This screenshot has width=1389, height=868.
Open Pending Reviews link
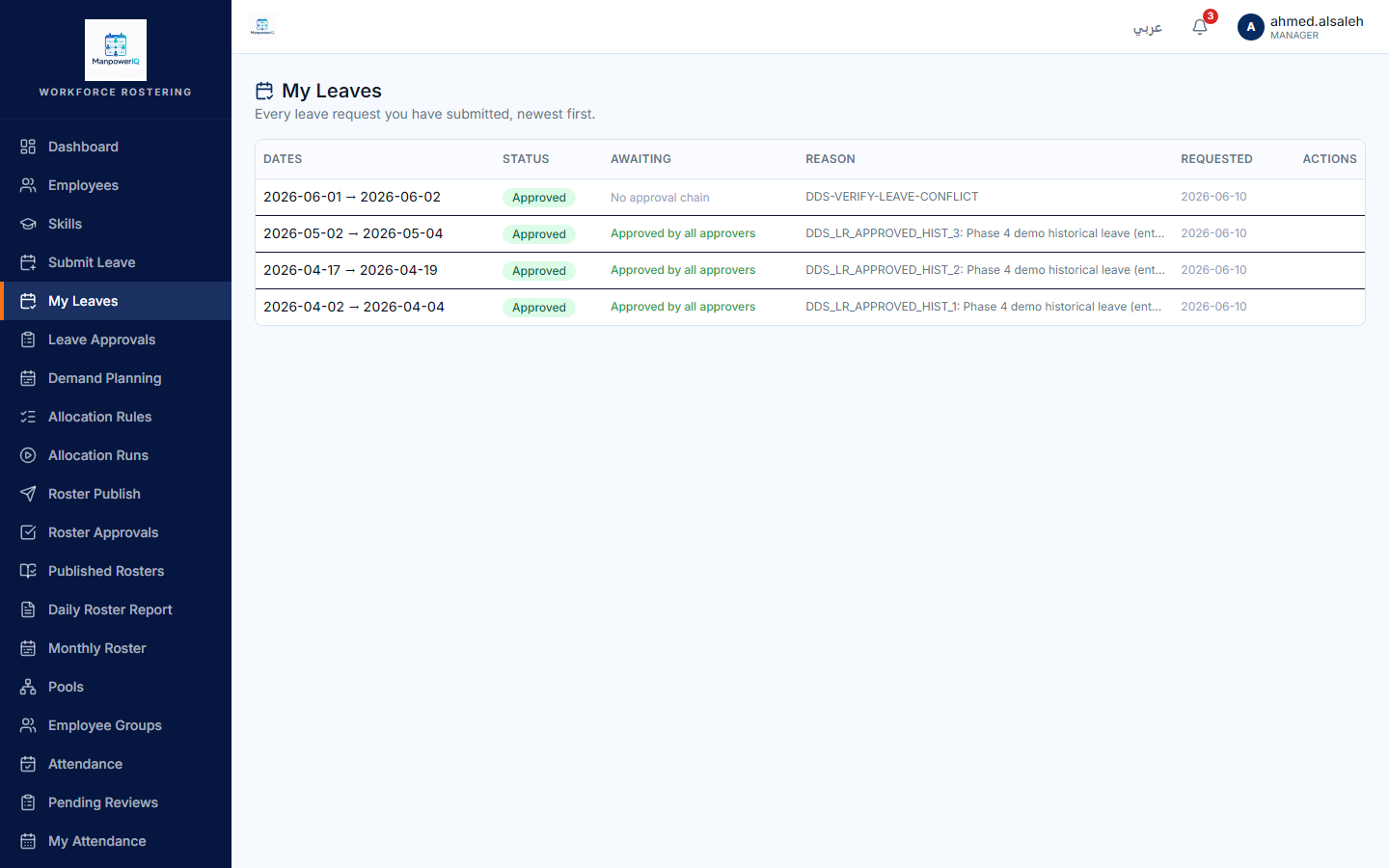(116, 802)
